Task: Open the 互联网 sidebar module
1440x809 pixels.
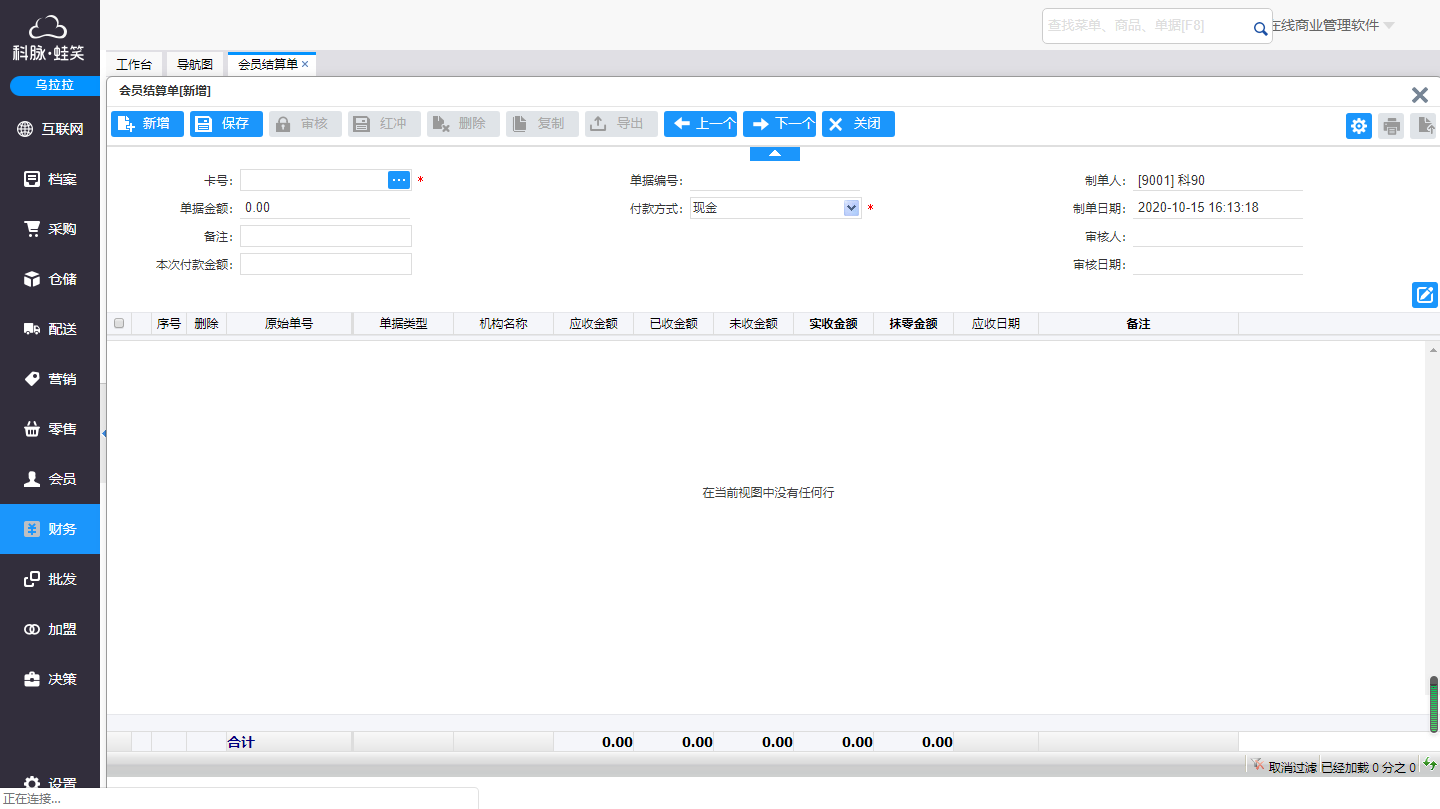Action: (x=50, y=129)
